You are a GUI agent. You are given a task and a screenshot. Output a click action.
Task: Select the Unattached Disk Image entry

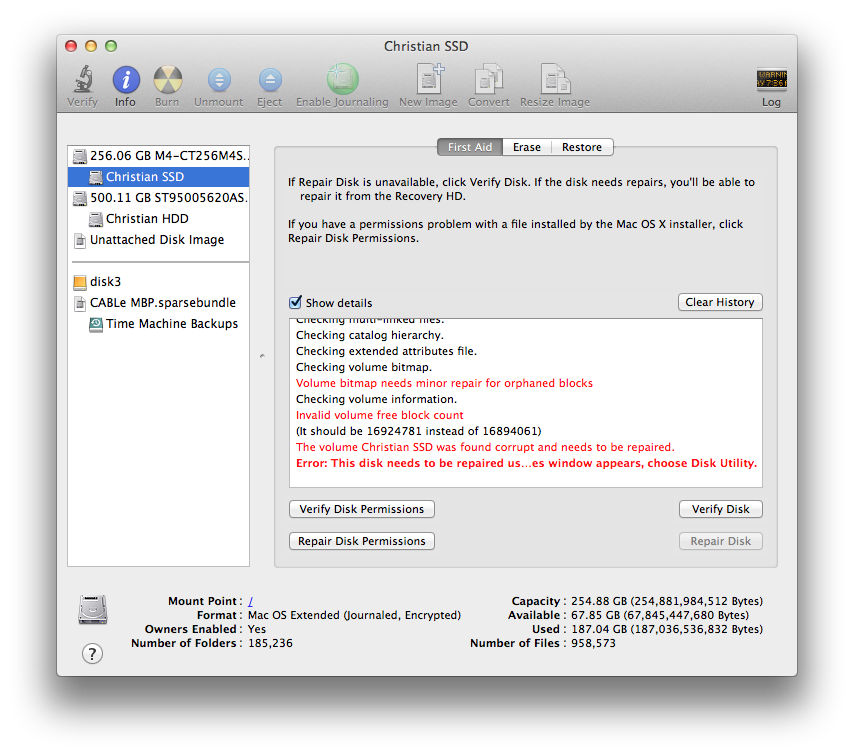click(x=159, y=240)
